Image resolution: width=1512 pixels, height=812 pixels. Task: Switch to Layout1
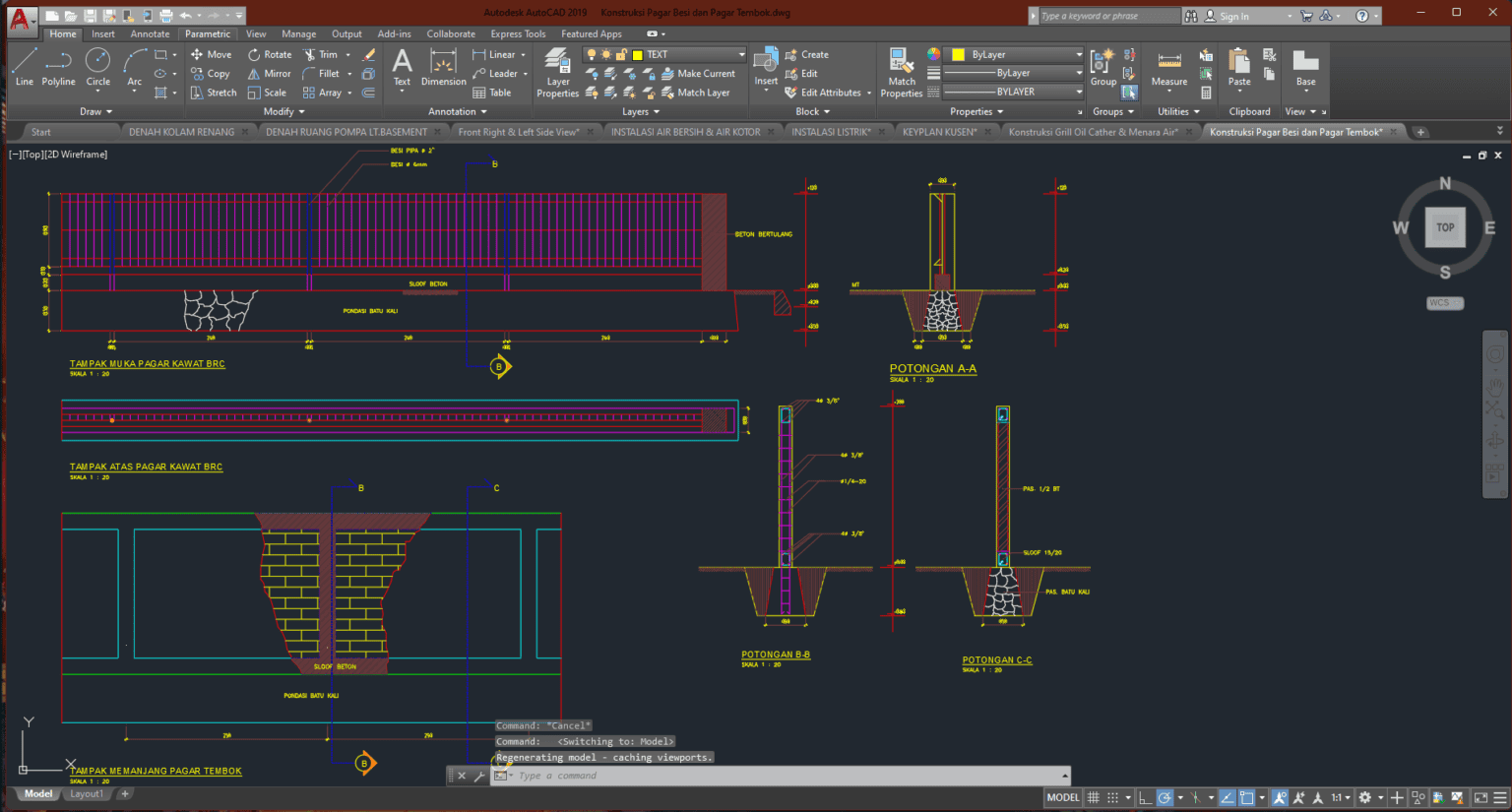87,793
